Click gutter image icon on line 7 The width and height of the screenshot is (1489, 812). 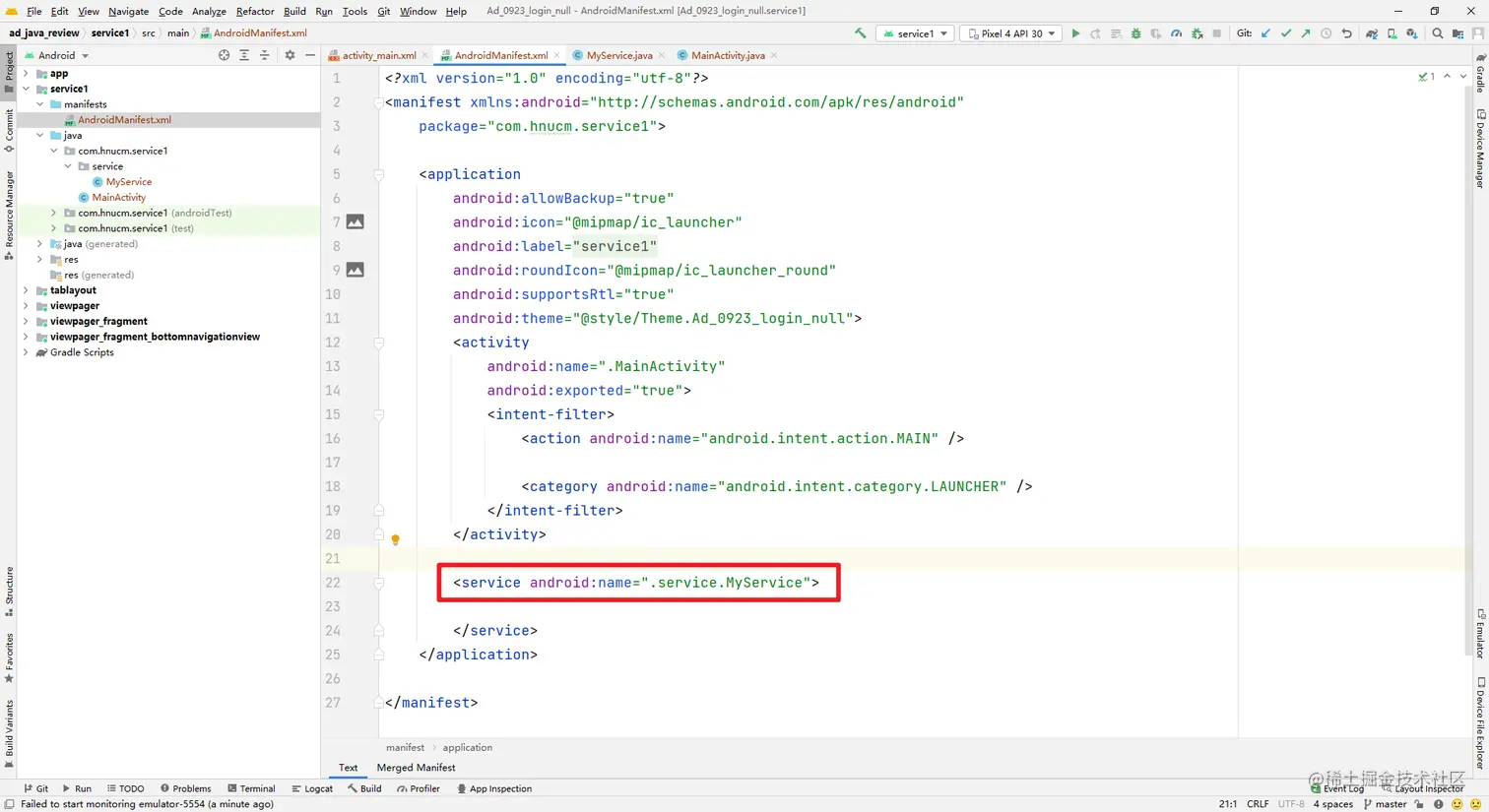coord(356,222)
